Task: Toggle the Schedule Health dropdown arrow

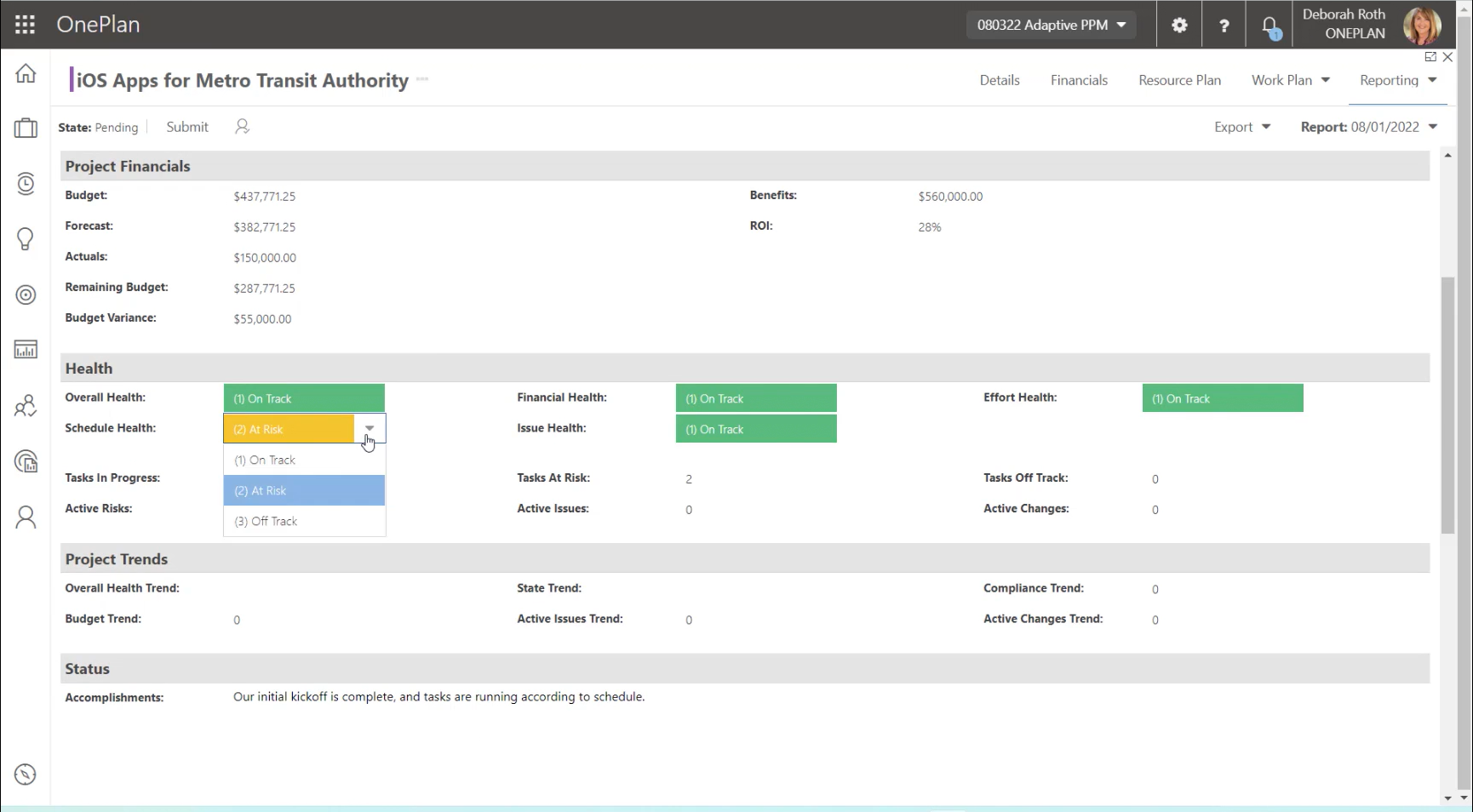Action: click(370, 428)
